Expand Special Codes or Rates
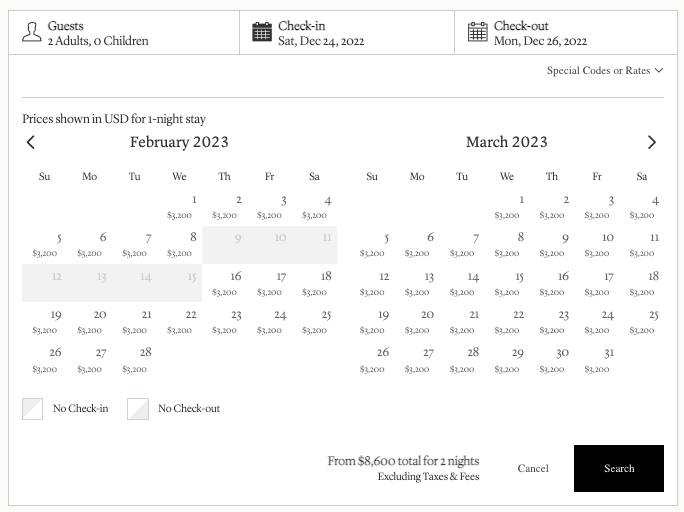Screen dimensions: 684x512 coord(605,71)
